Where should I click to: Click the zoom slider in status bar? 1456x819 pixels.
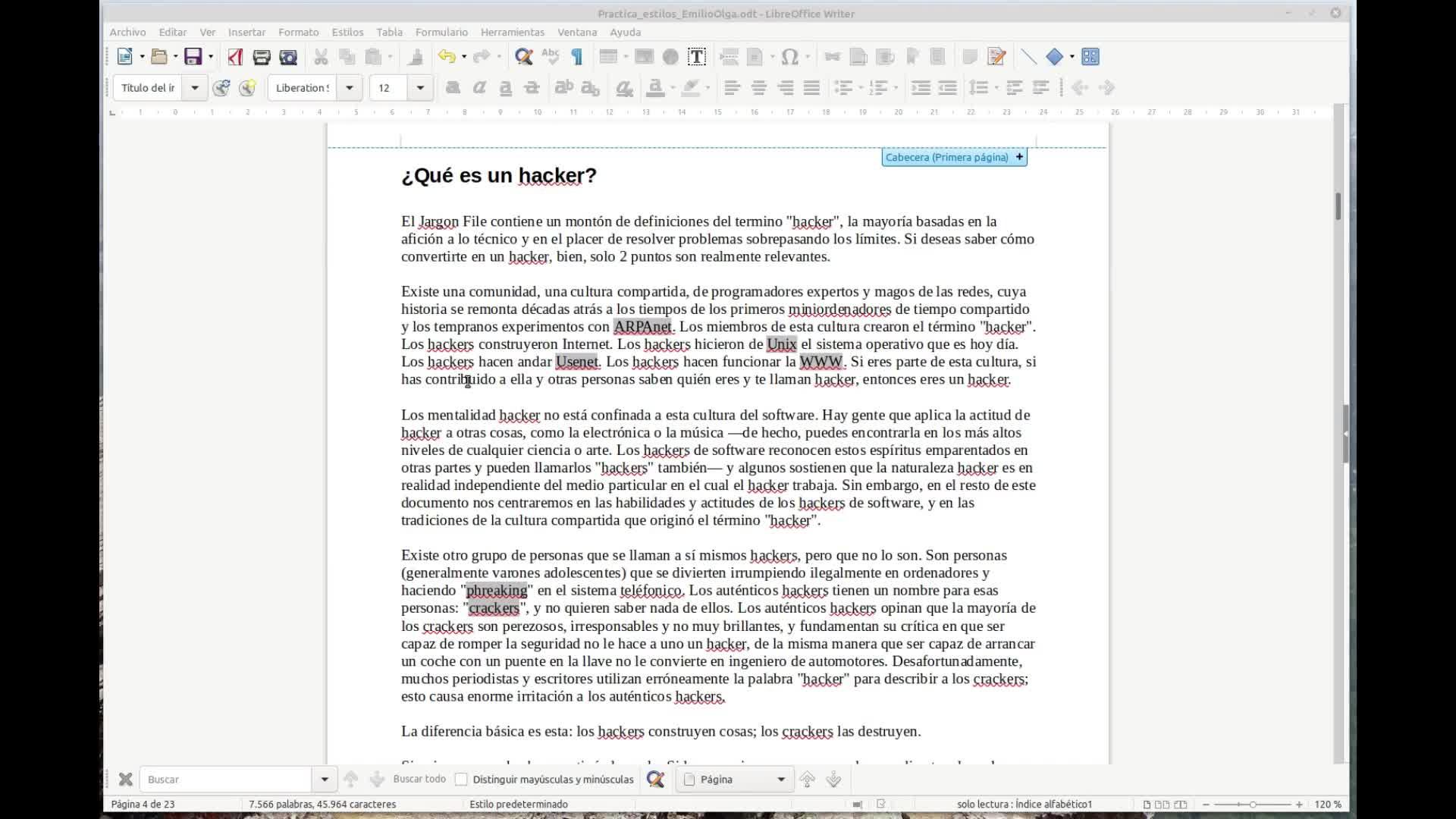[x=1252, y=805]
